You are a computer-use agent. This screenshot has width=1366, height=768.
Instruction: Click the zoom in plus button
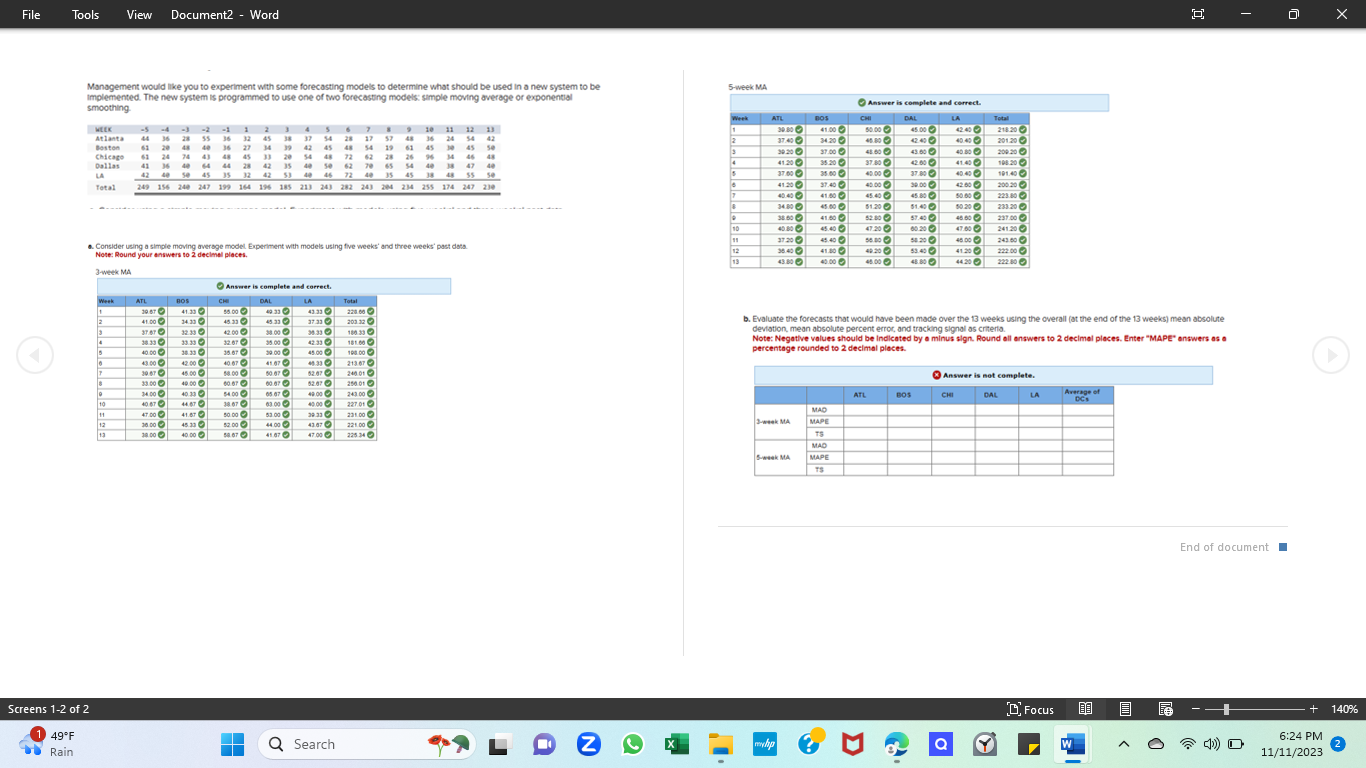1314,709
